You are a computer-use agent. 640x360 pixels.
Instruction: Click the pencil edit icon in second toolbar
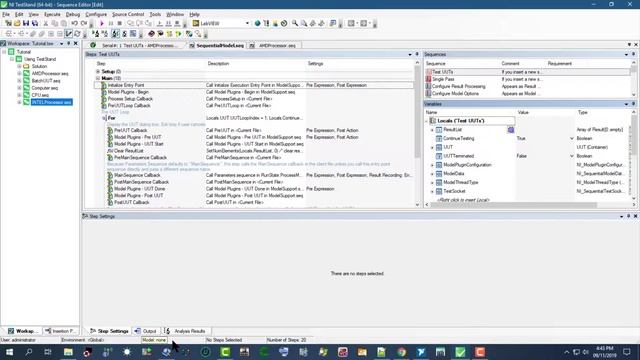tap(69, 34)
